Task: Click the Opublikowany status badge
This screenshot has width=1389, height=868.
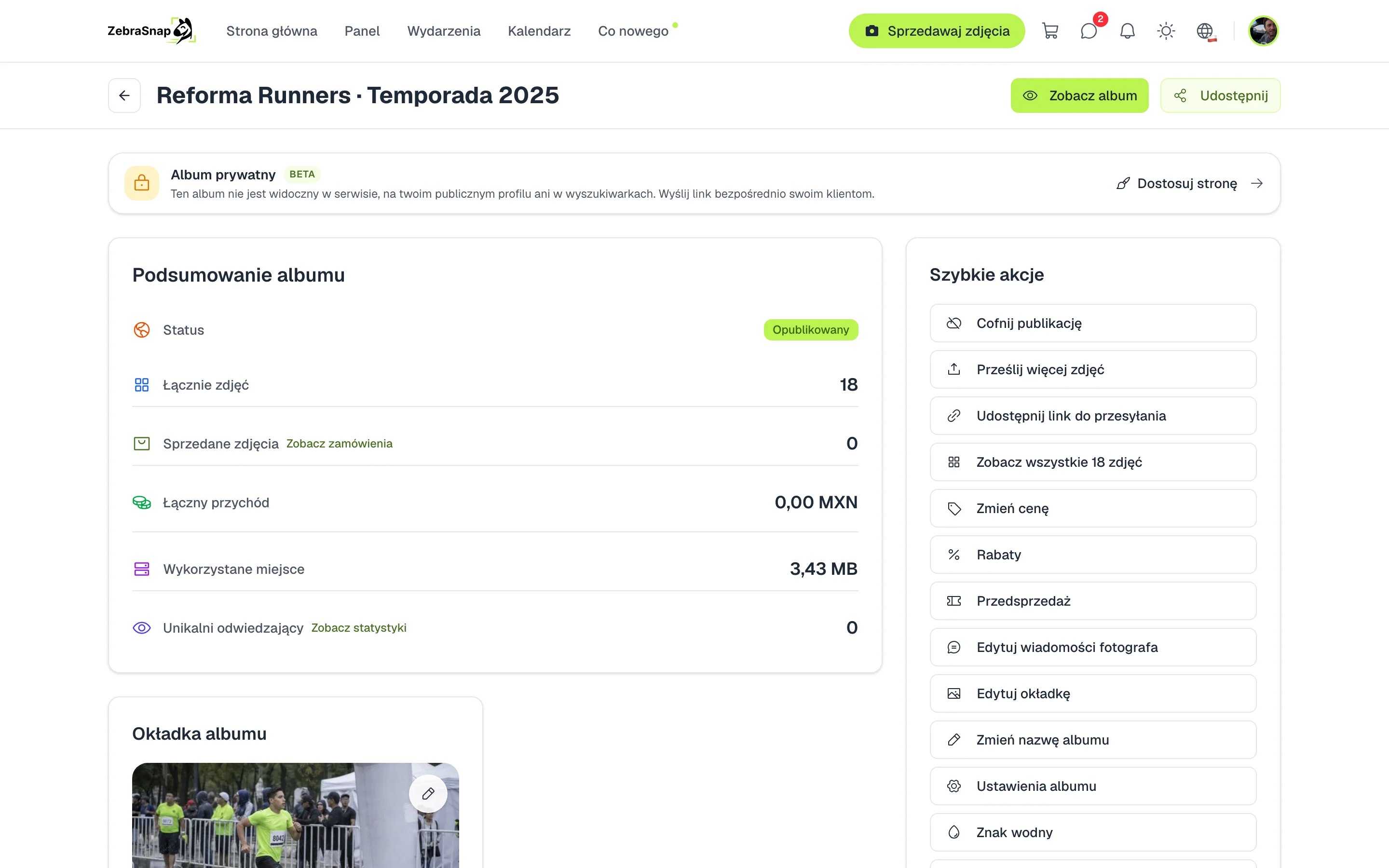Action: [810, 329]
